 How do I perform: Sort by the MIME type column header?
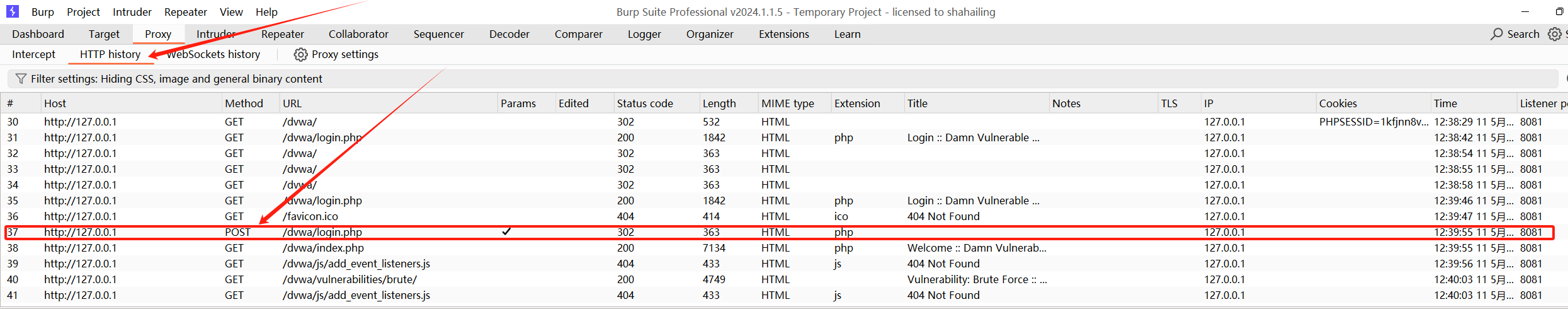793,103
